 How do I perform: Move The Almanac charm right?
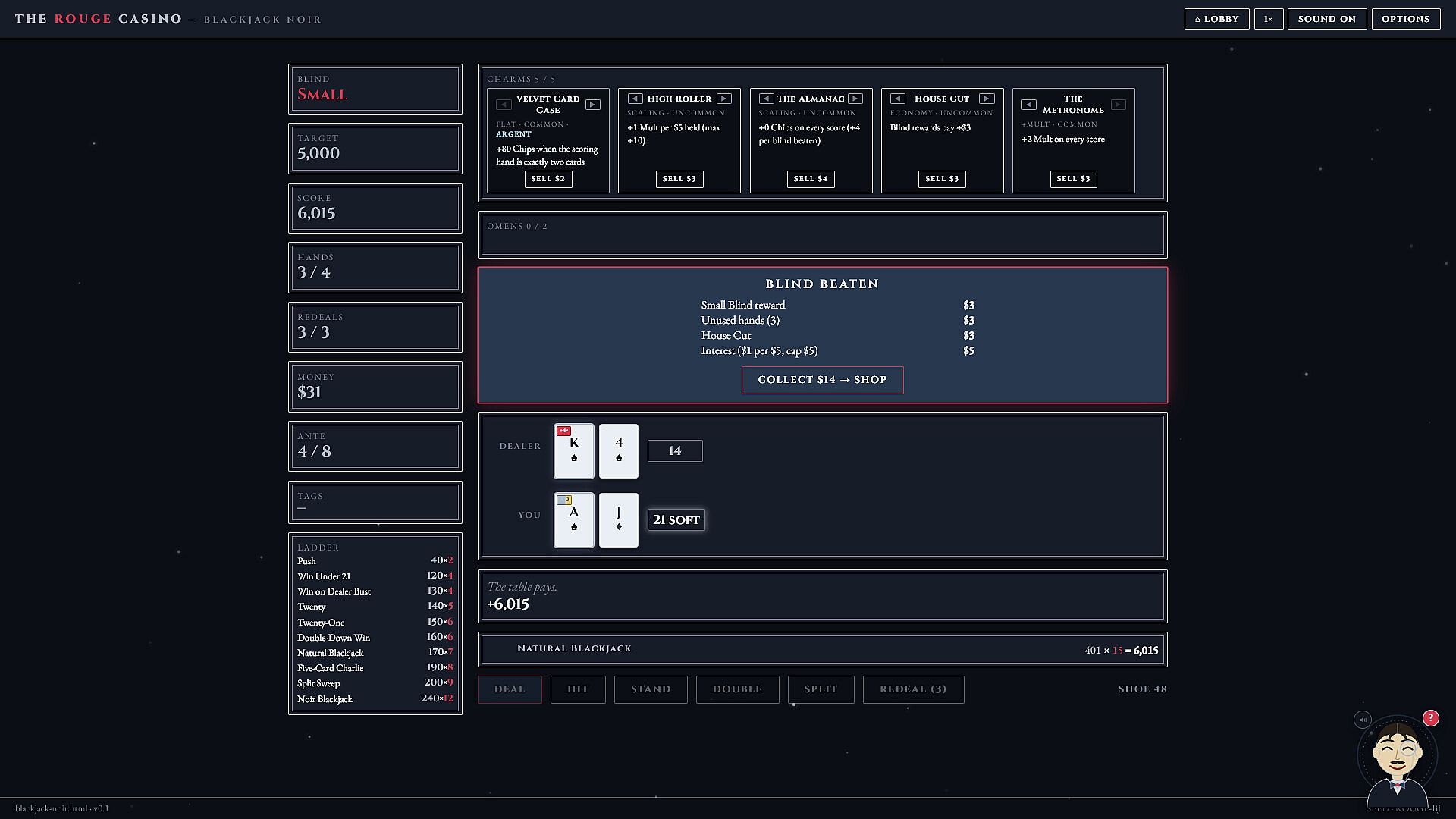(x=855, y=99)
